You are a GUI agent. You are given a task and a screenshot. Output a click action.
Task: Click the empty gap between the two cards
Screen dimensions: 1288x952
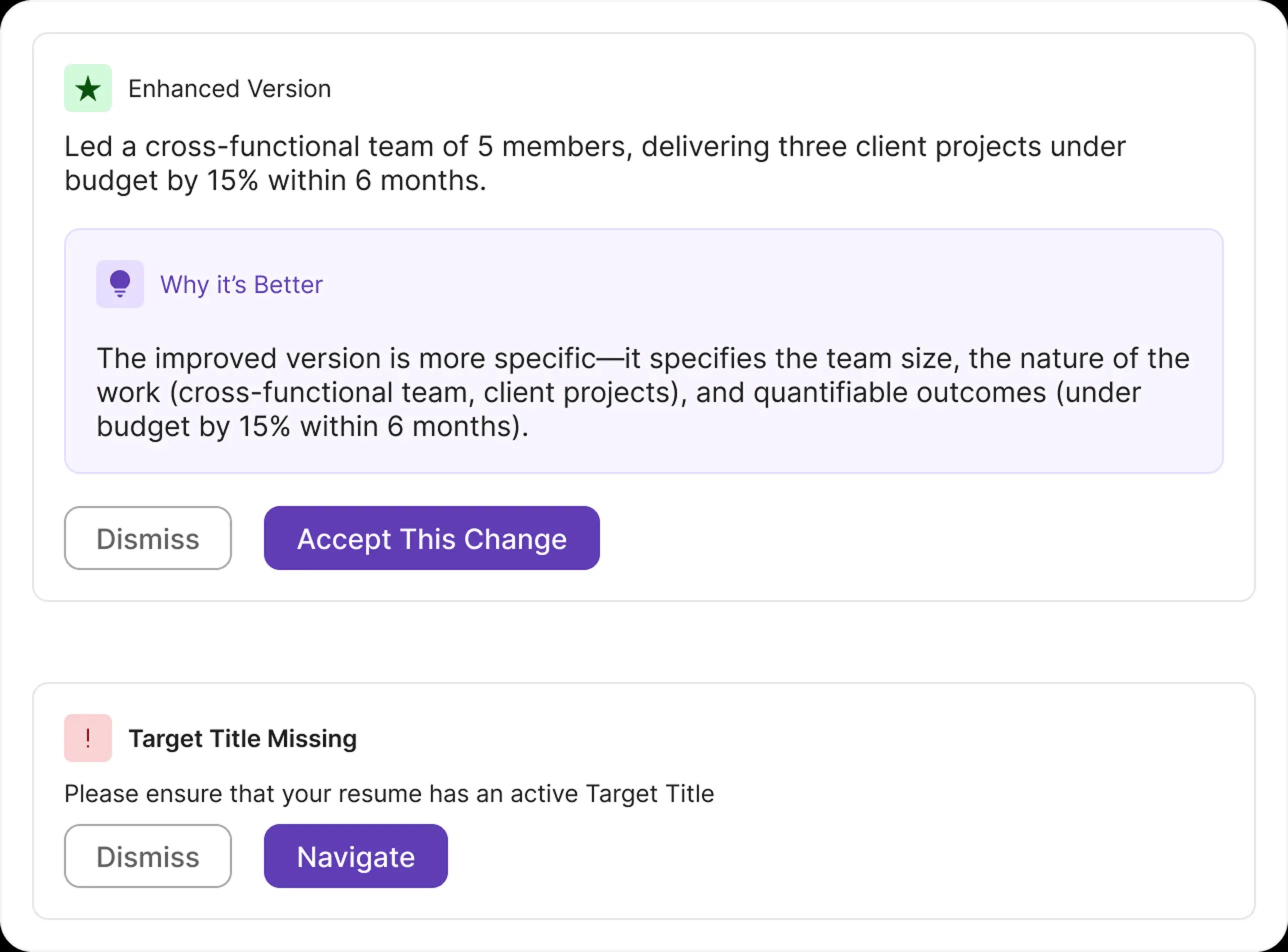pos(643,642)
